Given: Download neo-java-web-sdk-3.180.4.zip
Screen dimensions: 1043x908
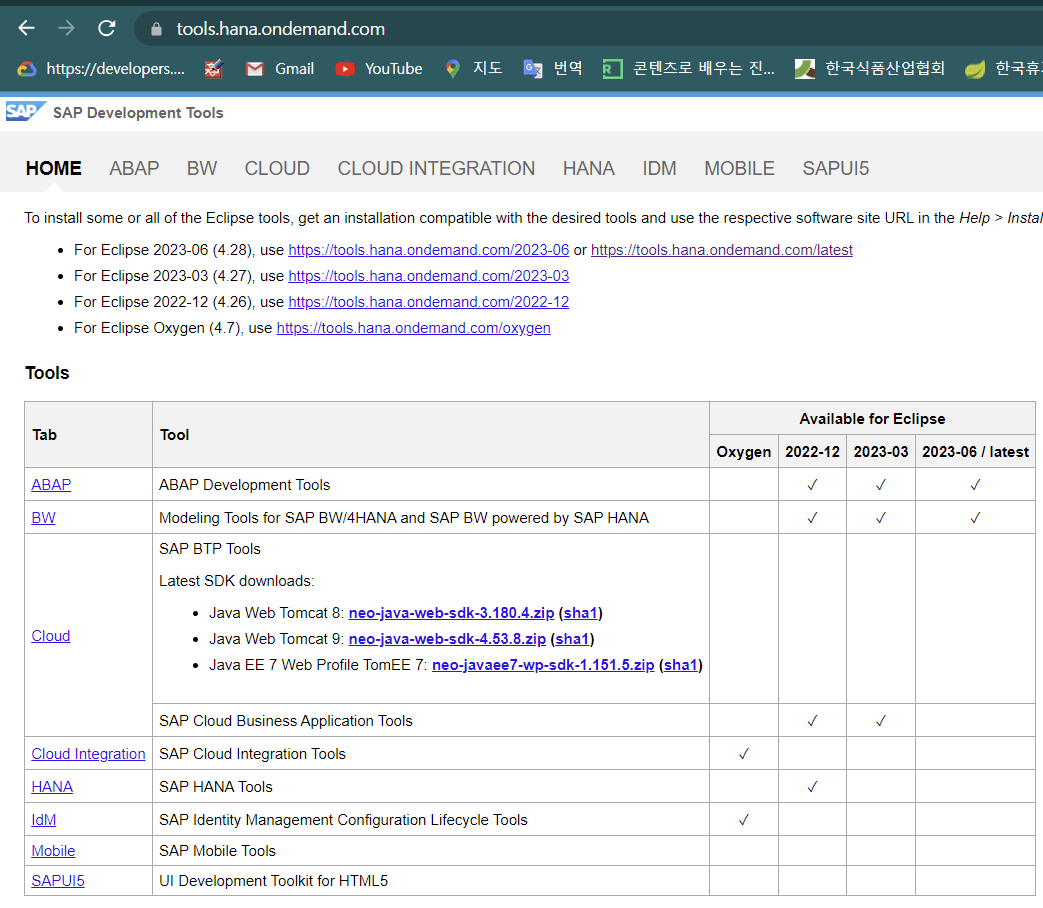Looking at the screenshot, I should coord(451,613).
